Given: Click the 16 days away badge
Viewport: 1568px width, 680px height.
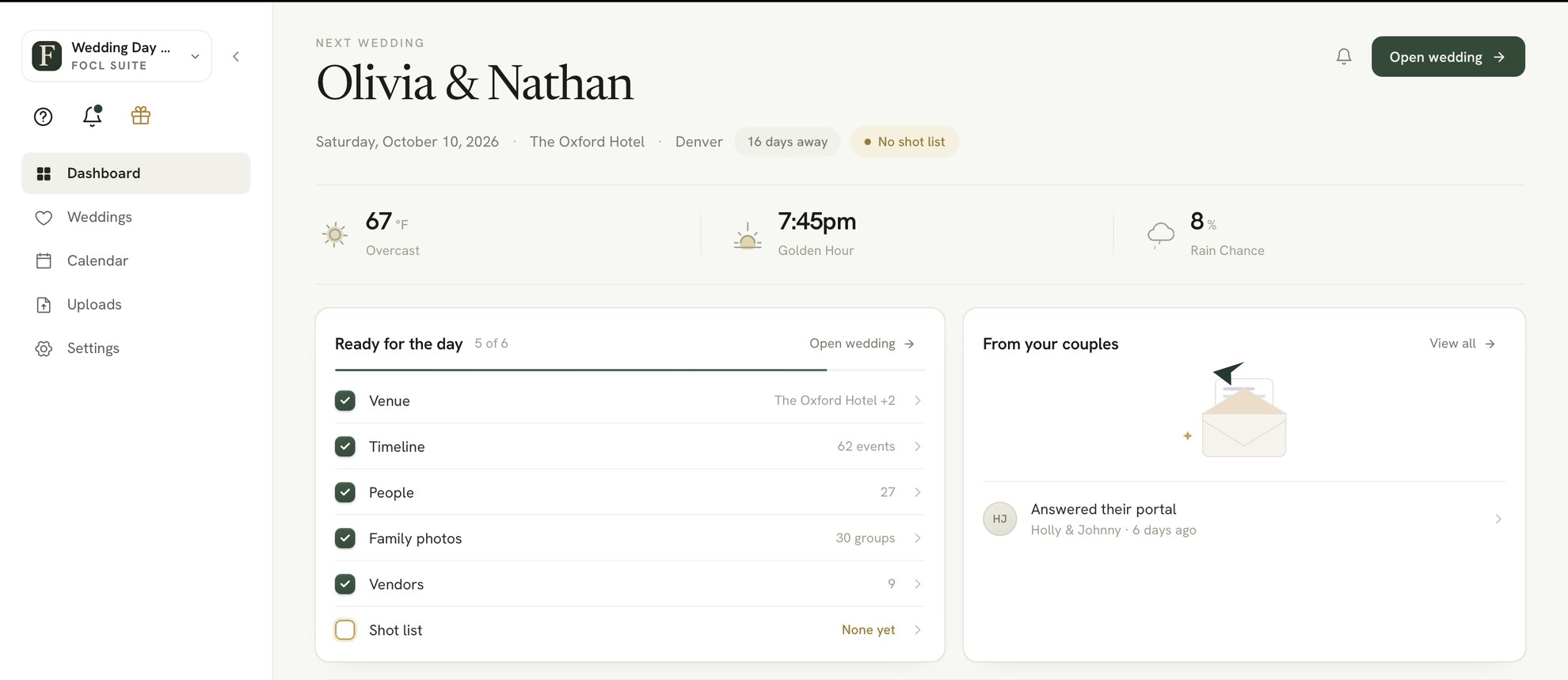Looking at the screenshot, I should click(787, 142).
